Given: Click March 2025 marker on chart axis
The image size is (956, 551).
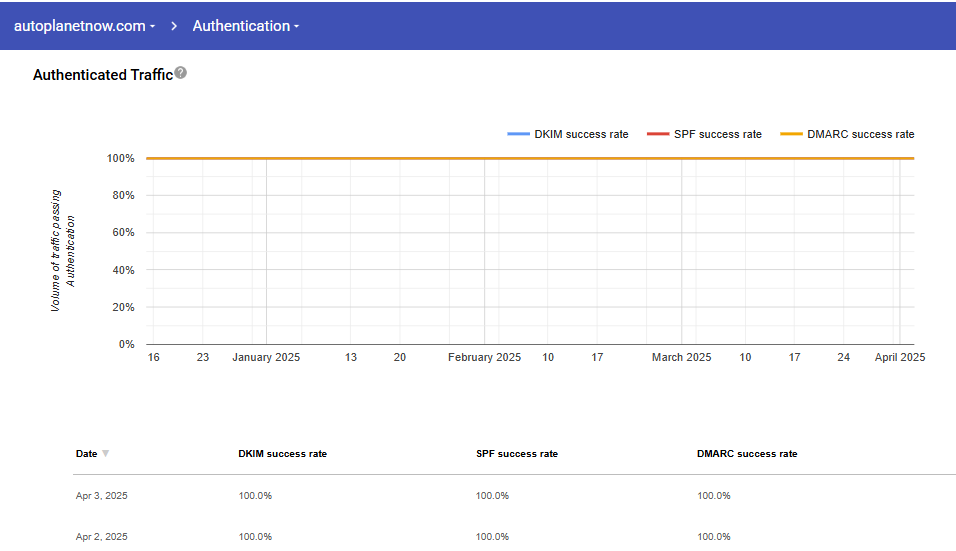Looking at the screenshot, I should [x=681, y=357].
